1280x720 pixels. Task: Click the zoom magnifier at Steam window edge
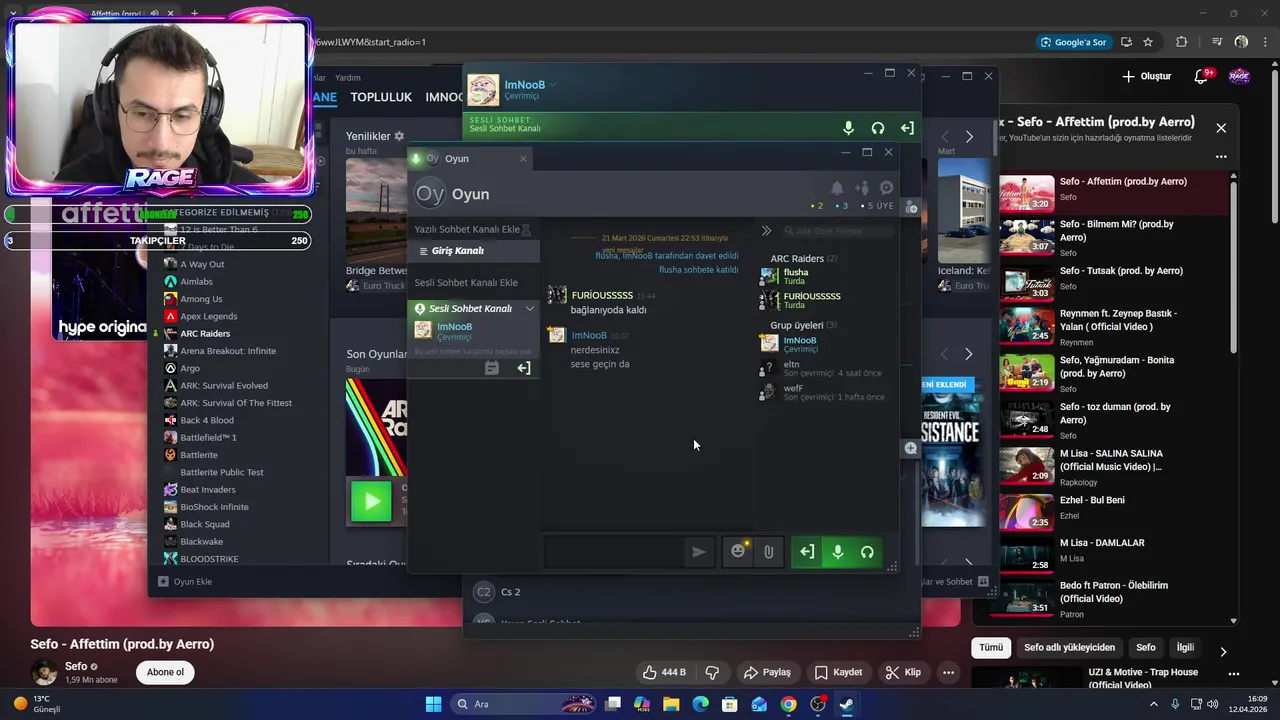click(910, 448)
